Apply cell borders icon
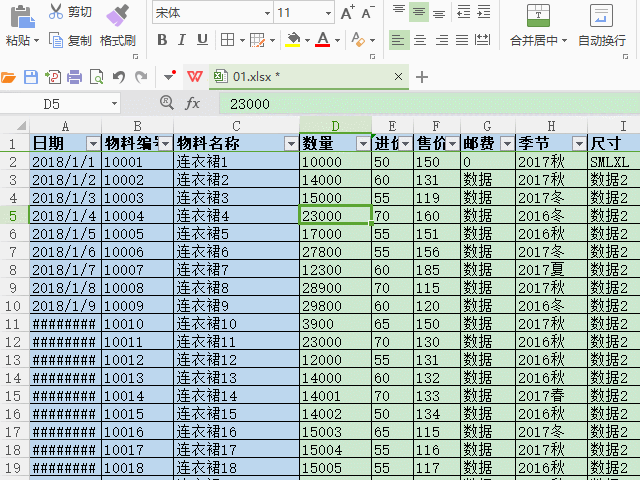Image resolution: width=640 pixels, height=480 pixels. tap(227, 40)
